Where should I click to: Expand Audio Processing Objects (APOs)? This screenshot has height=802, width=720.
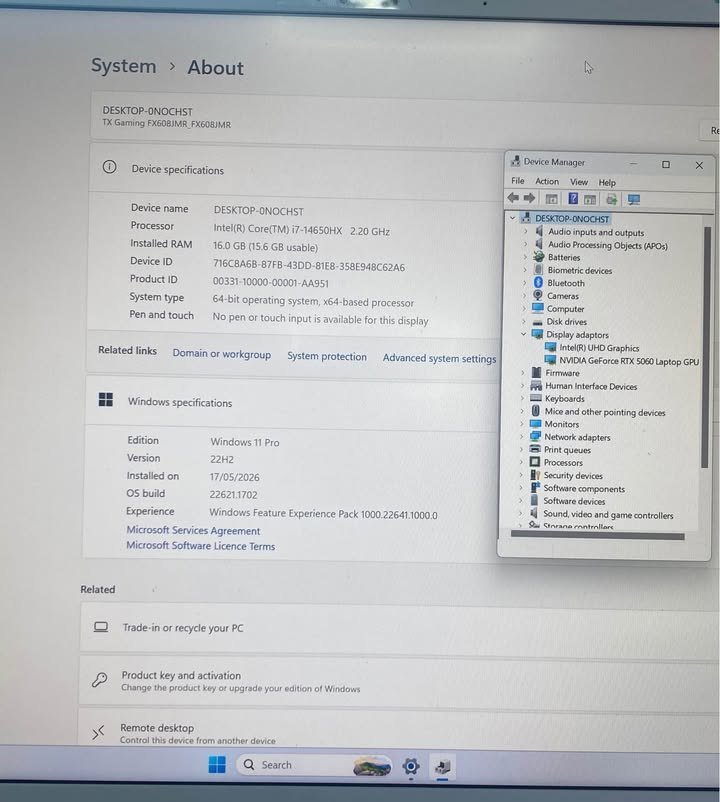(525, 244)
